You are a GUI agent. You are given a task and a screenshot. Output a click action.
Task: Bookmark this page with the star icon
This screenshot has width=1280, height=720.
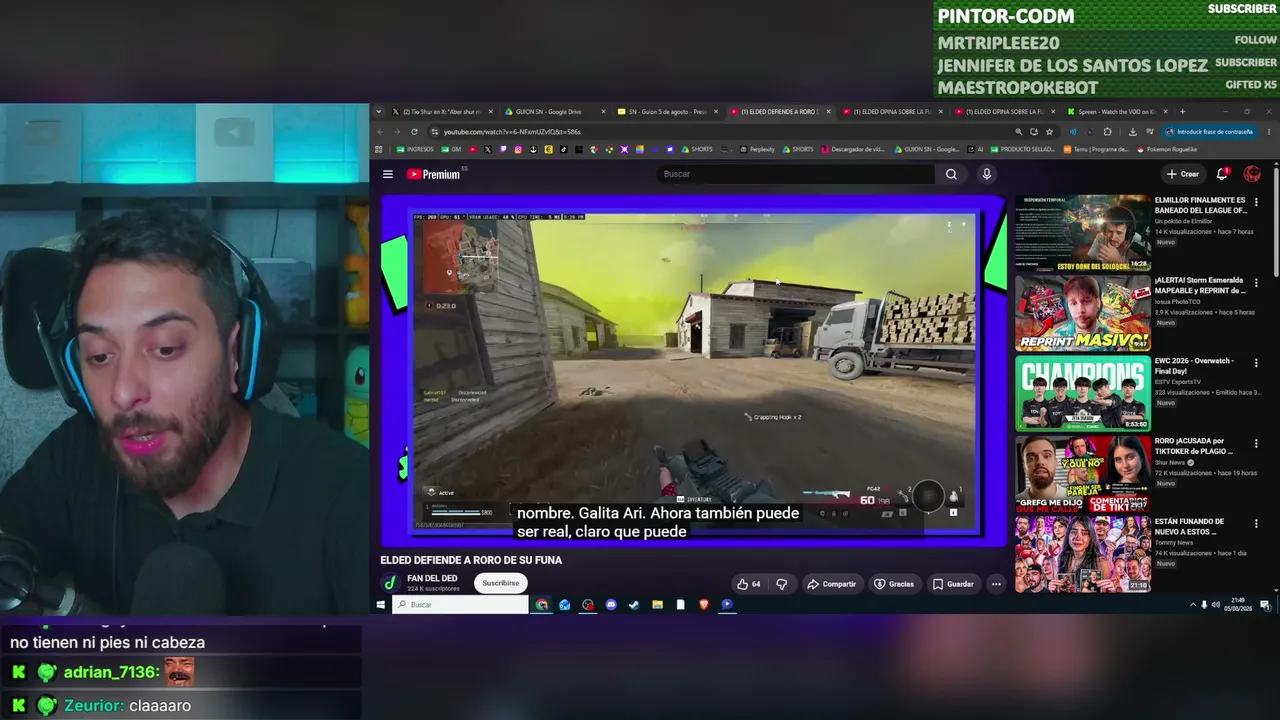(x=1049, y=132)
